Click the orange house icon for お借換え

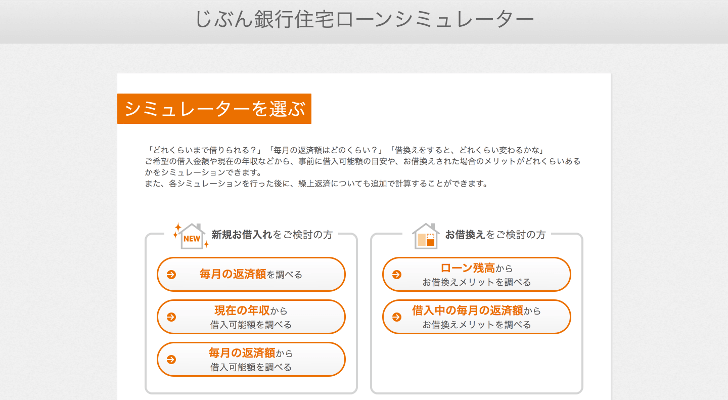coord(425,236)
